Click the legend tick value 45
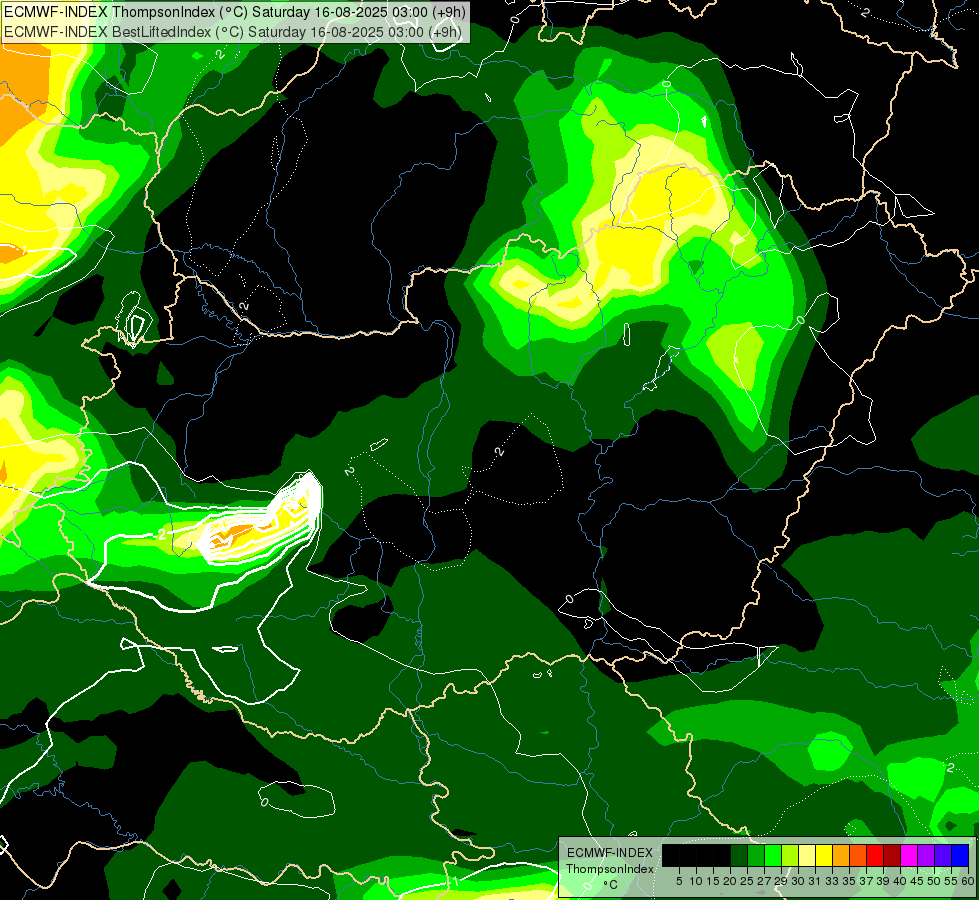979x900 pixels. (917, 881)
